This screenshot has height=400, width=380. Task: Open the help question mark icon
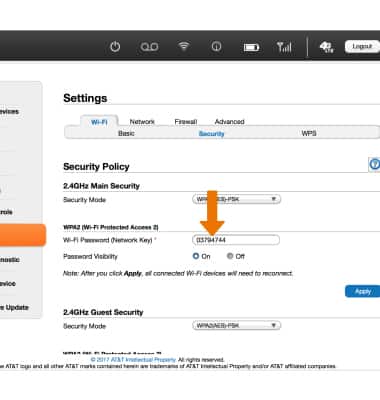(x=374, y=164)
